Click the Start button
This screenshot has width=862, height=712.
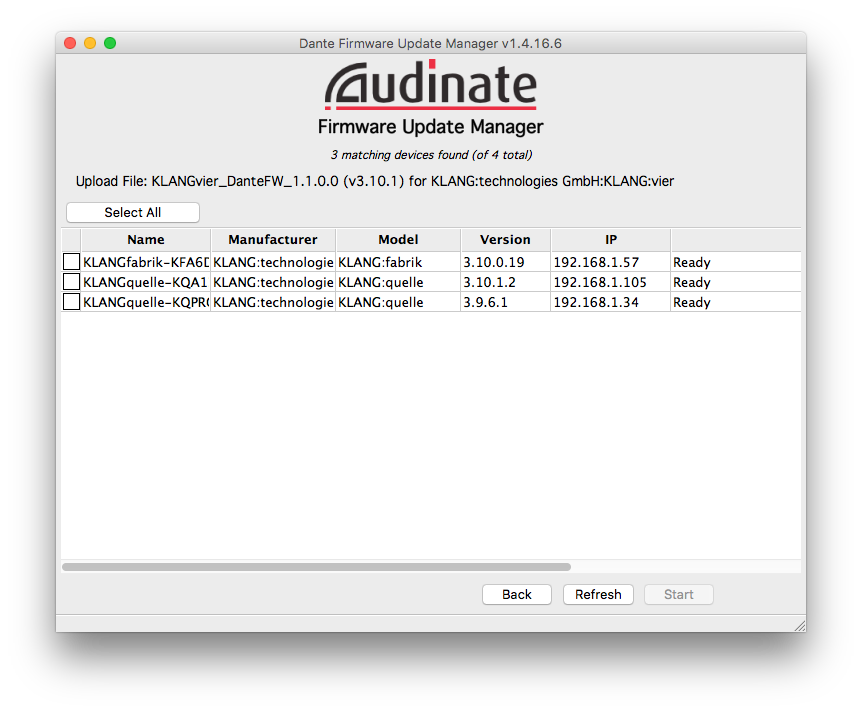pos(678,594)
